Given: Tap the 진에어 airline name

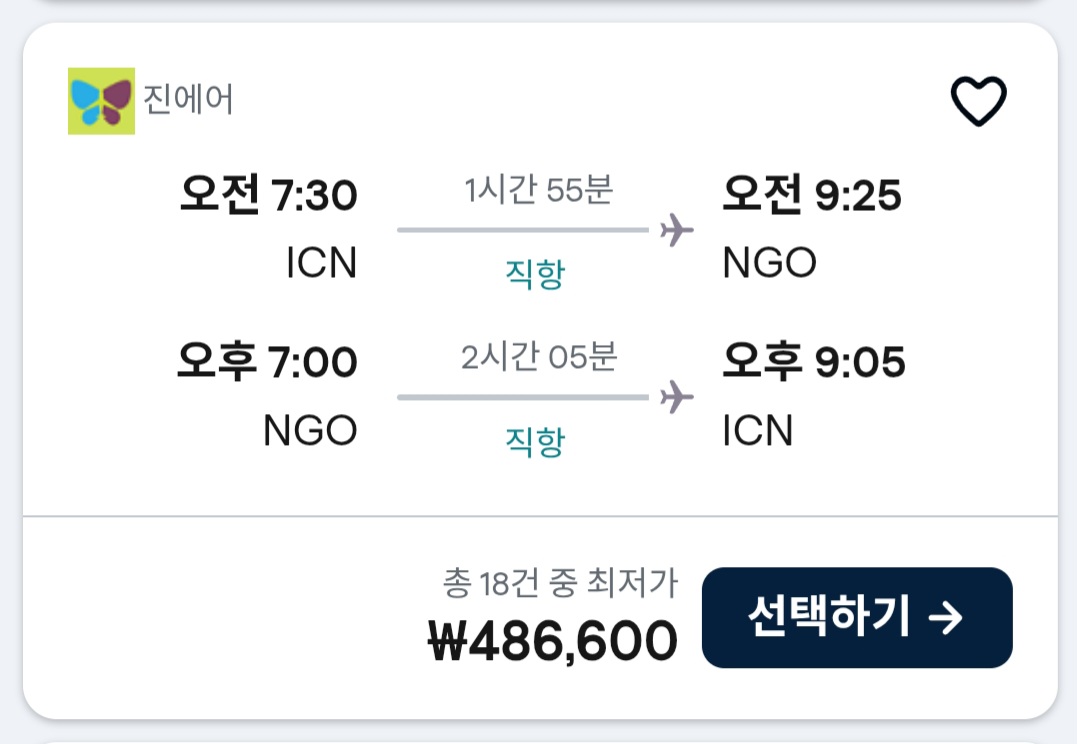Looking at the screenshot, I should [x=189, y=101].
